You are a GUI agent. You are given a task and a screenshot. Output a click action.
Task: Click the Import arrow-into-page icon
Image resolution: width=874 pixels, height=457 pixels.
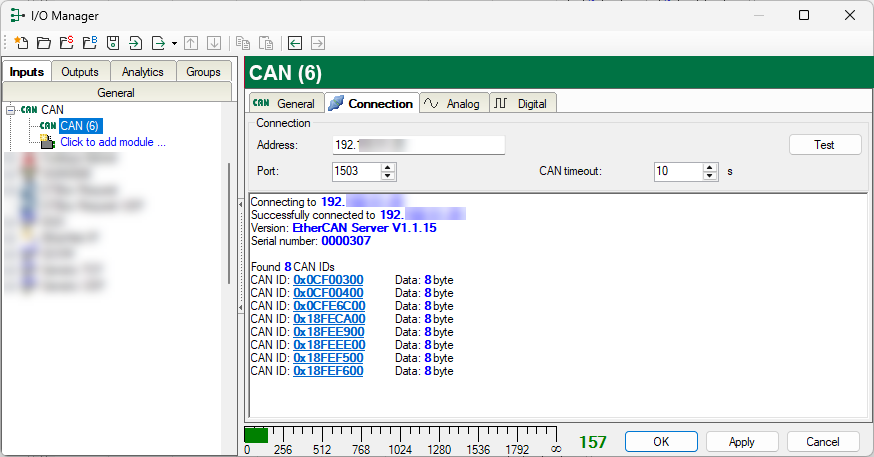tap(135, 43)
